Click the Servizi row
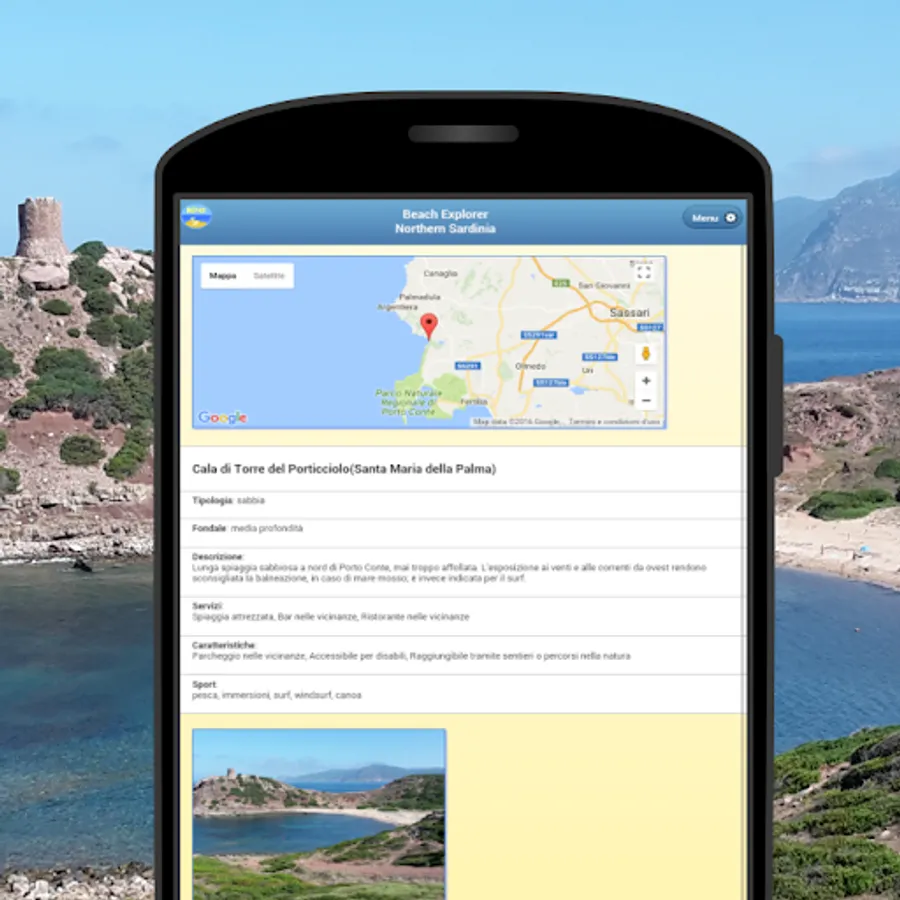 point(463,616)
